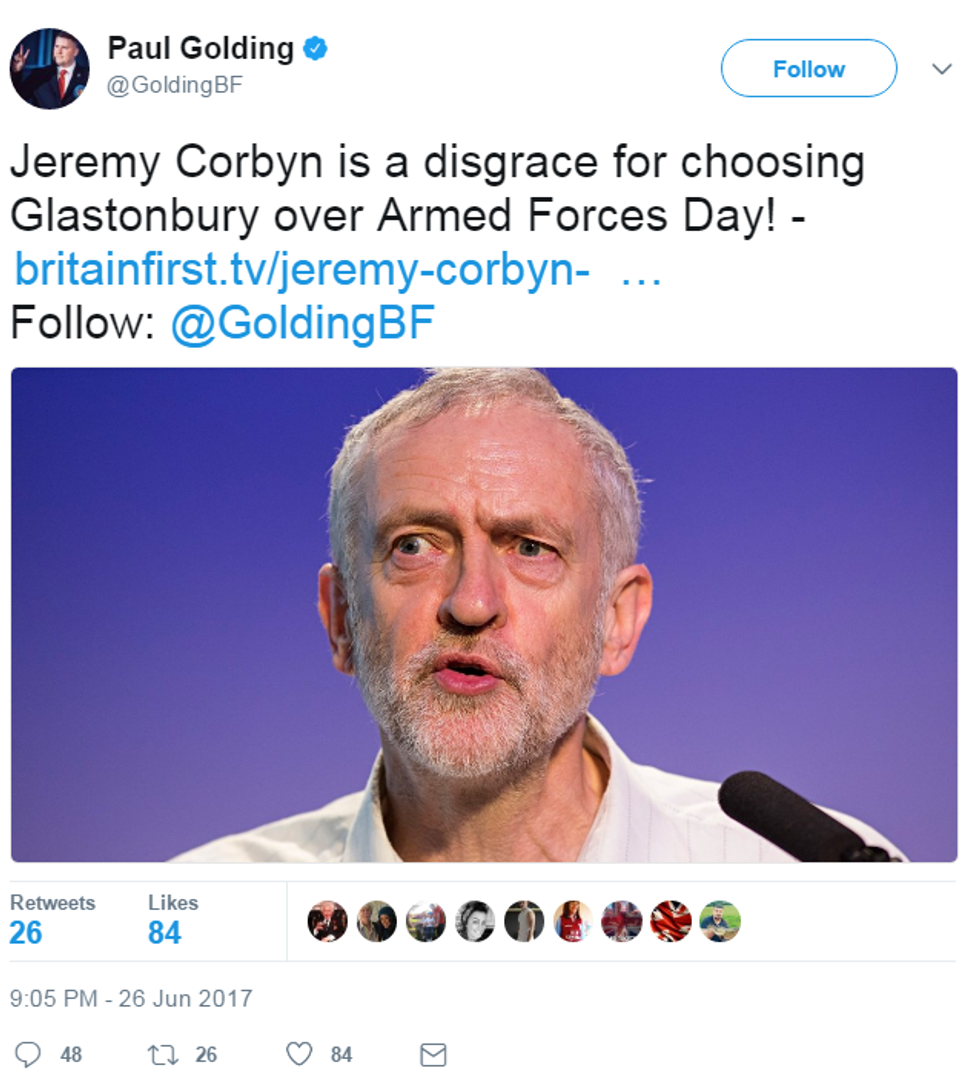Click the blue verified badge beside the name
Viewport: 980px width, 1080px height.
tap(316, 48)
